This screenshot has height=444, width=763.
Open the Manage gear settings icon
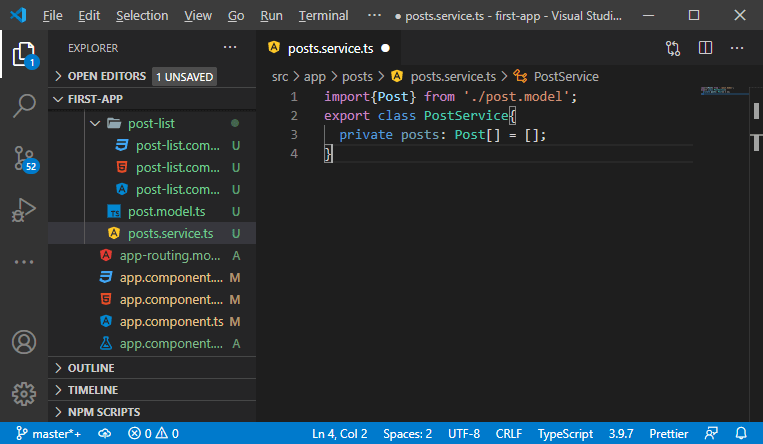pyautogui.click(x=24, y=393)
